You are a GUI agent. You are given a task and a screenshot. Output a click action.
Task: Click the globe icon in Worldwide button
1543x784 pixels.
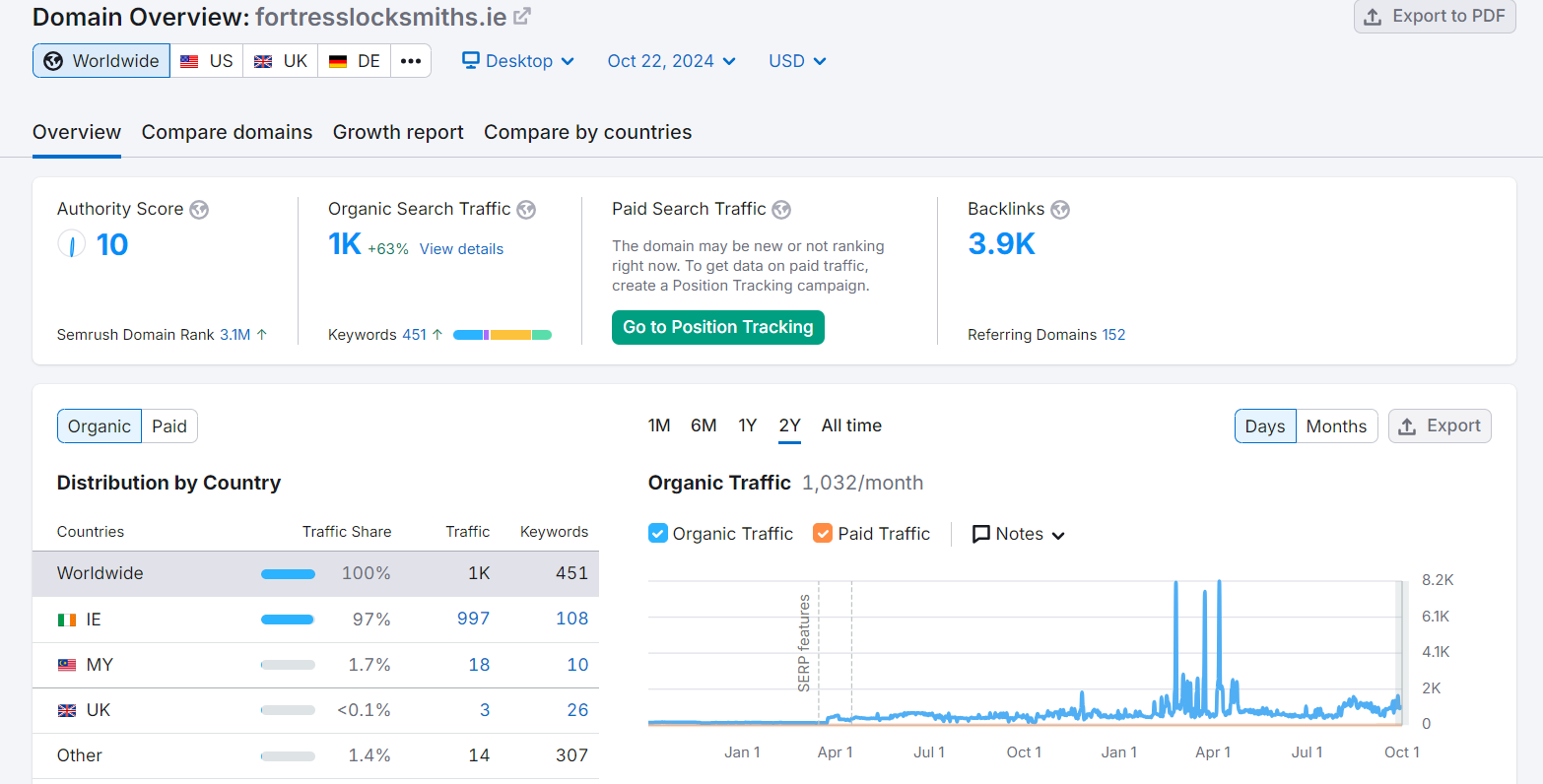tap(53, 61)
